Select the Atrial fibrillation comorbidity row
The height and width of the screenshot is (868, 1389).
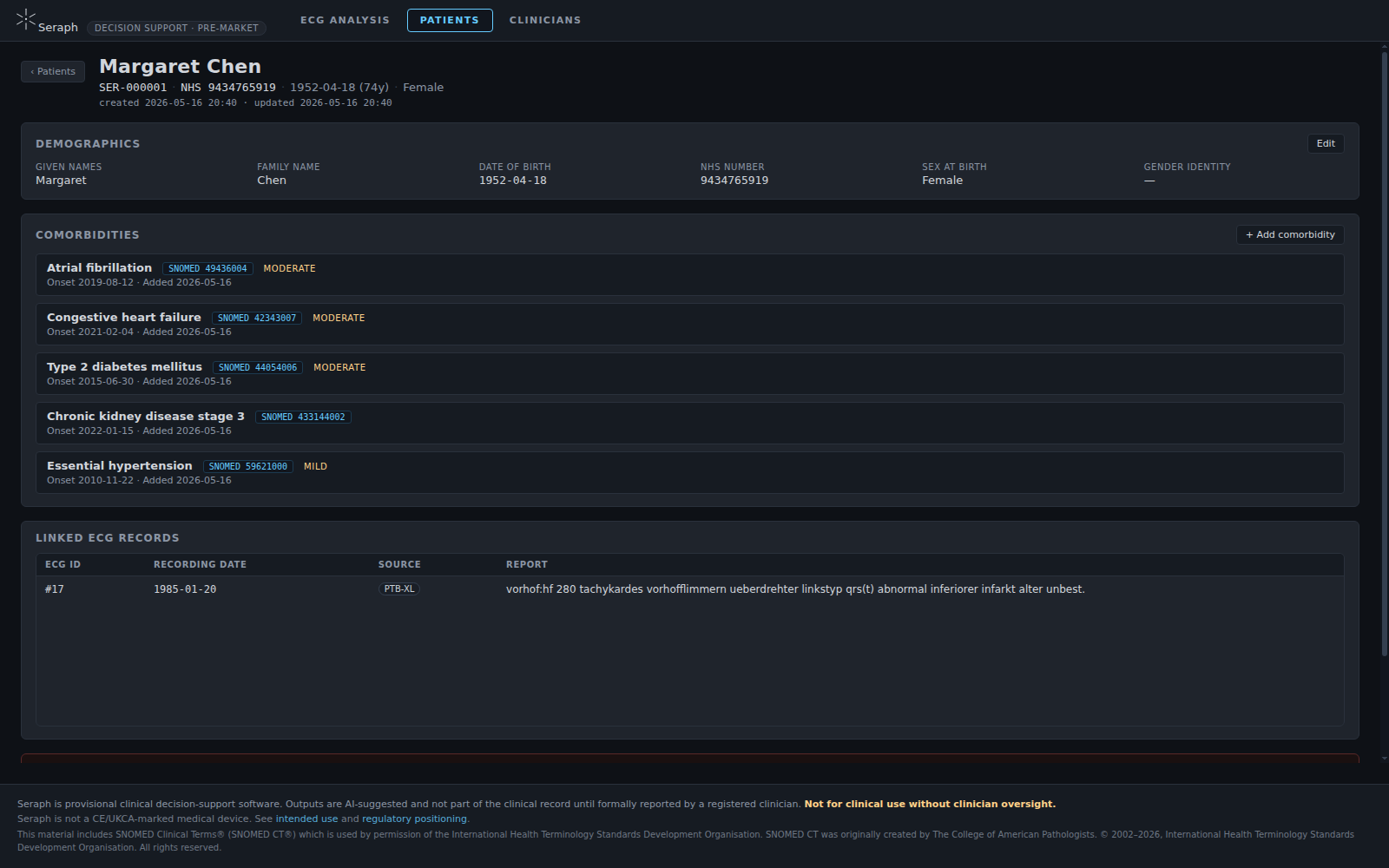click(689, 274)
